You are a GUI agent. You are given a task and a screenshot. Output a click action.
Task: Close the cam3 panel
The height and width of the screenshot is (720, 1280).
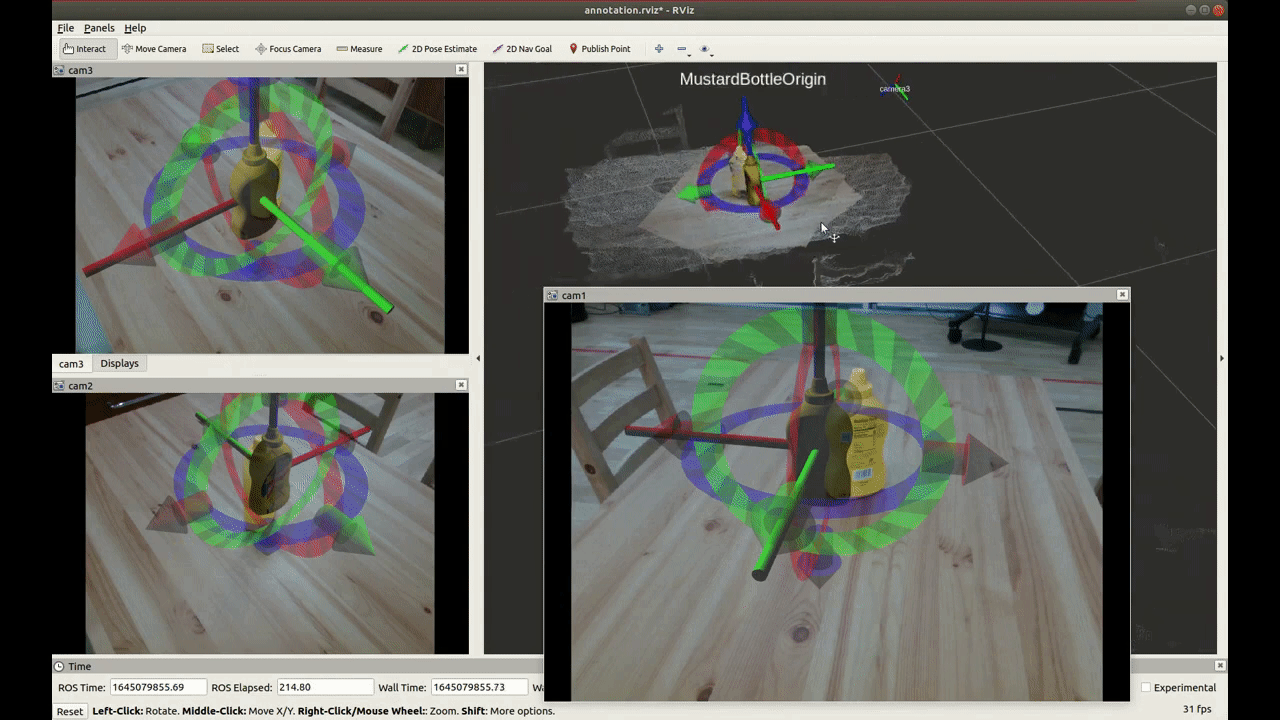tap(461, 70)
